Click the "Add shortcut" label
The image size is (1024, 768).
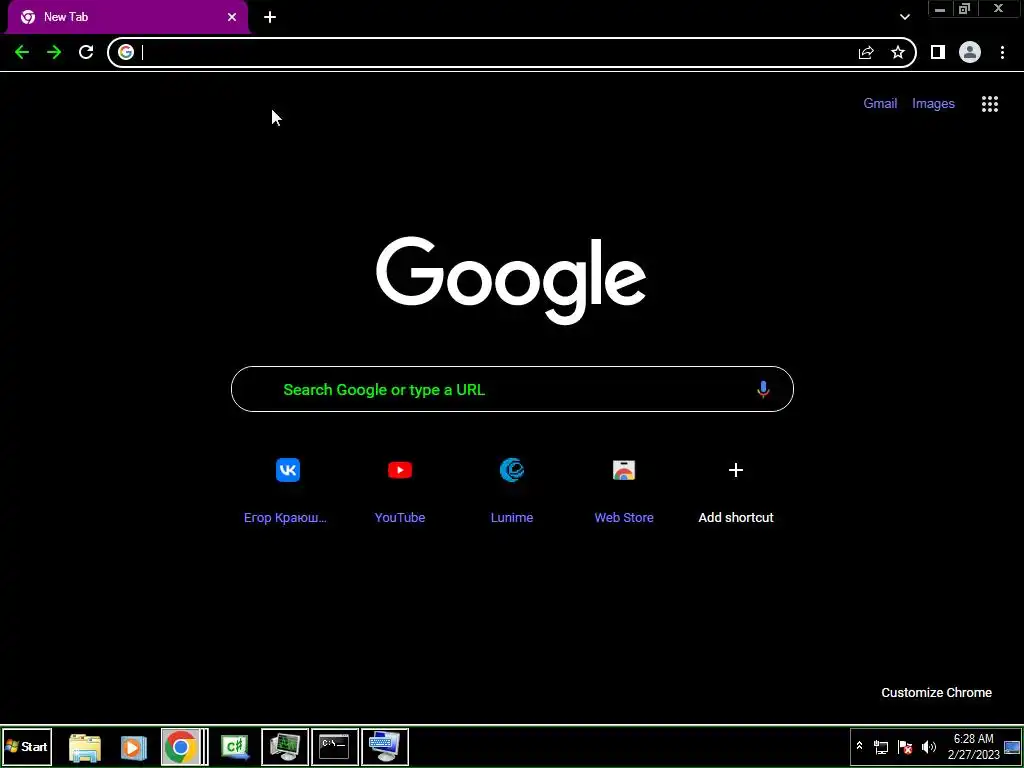pos(736,518)
